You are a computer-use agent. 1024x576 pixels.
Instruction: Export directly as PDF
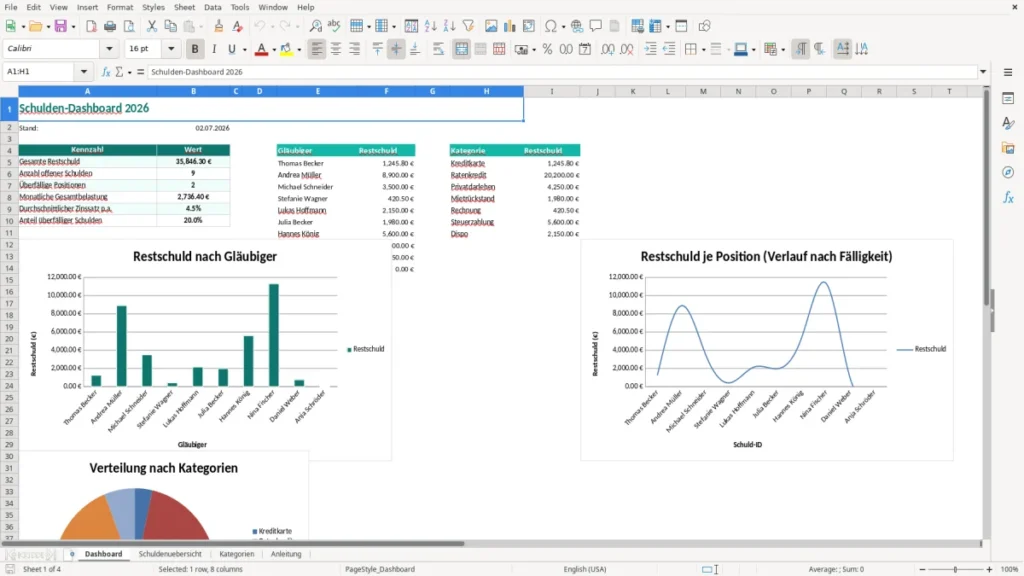coord(91,26)
